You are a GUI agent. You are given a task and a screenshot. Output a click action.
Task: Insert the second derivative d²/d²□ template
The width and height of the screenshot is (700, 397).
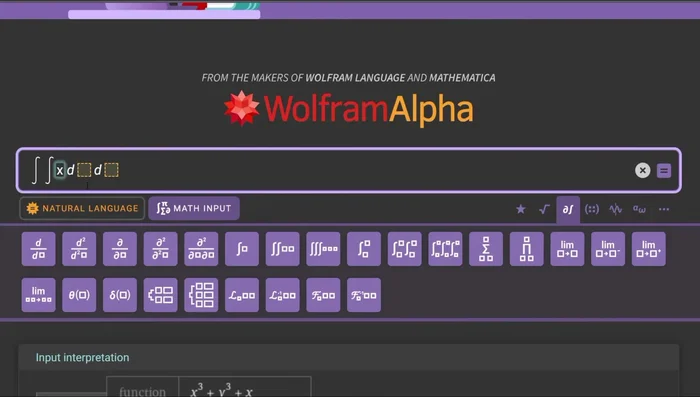[79, 249]
